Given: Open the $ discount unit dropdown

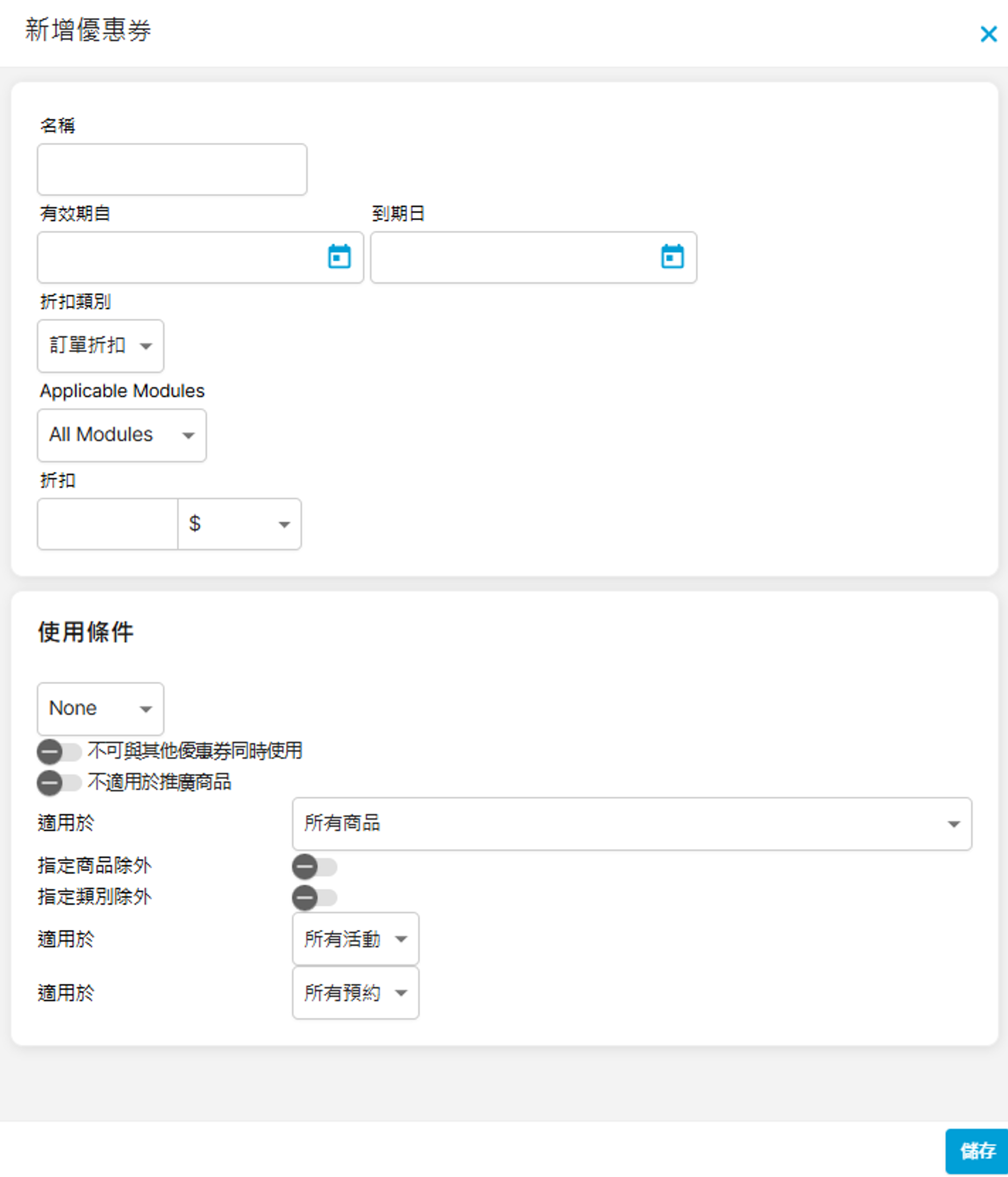Looking at the screenshot, I should 239,524.
